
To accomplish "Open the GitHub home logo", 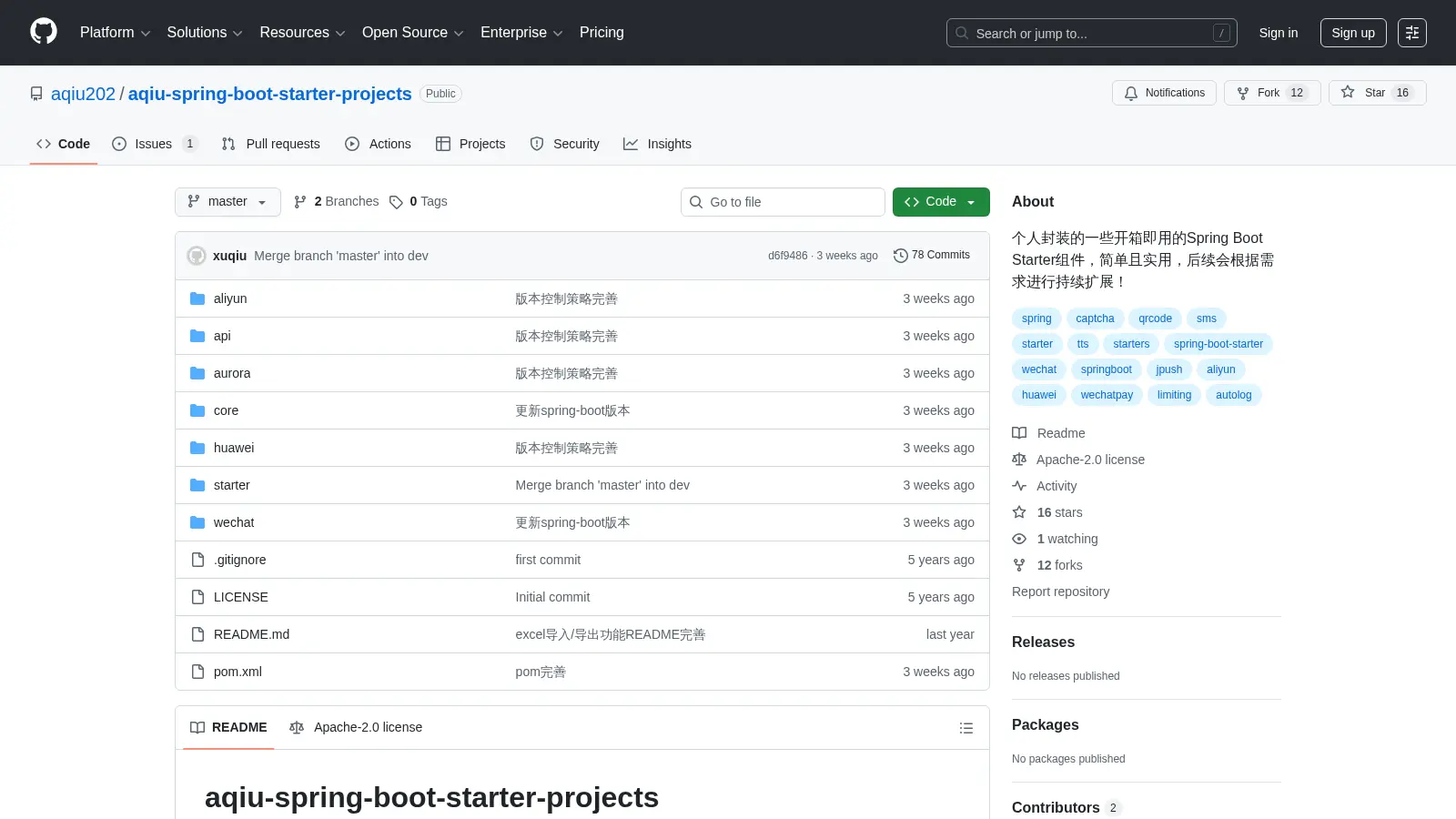I will [44, 32].
